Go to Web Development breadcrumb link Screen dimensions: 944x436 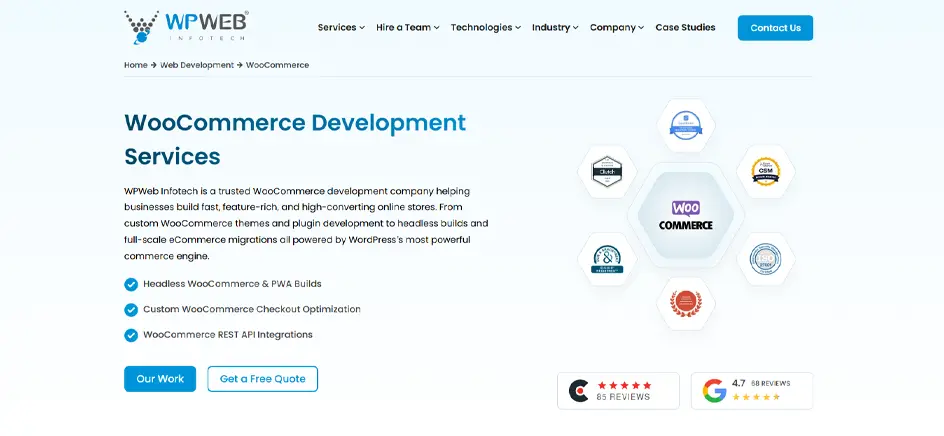197,65
